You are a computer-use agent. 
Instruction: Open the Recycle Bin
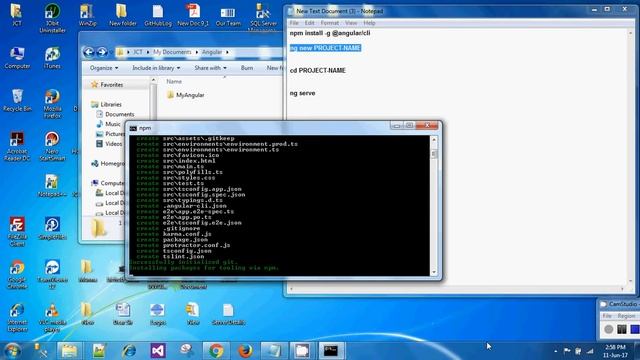coord(17,100)
